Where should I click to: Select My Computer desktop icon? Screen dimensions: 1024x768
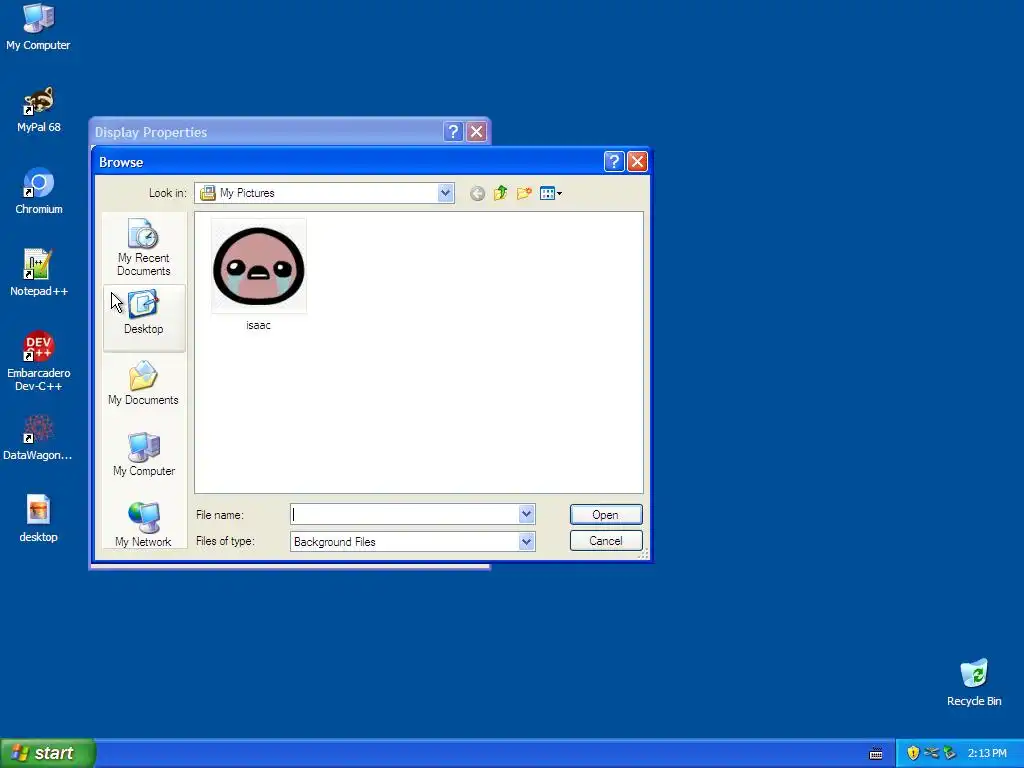click(x=39, y=27)
